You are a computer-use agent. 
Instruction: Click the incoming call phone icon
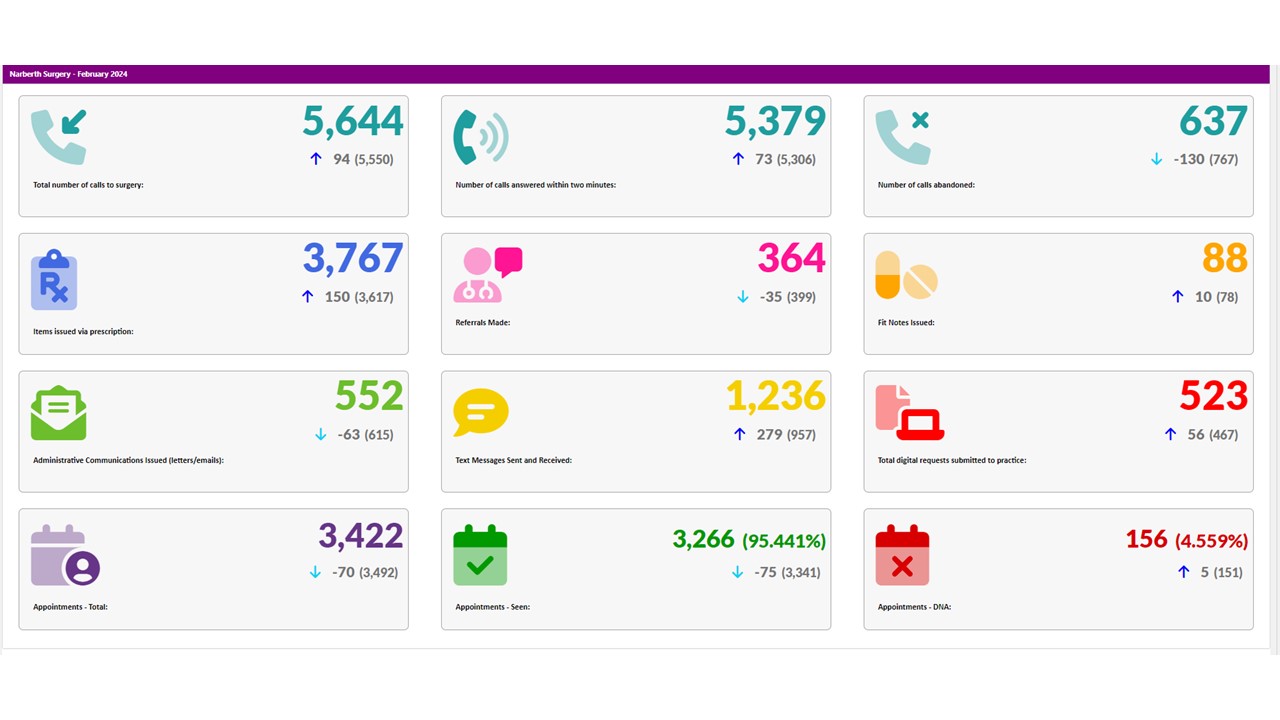[59, 136]
